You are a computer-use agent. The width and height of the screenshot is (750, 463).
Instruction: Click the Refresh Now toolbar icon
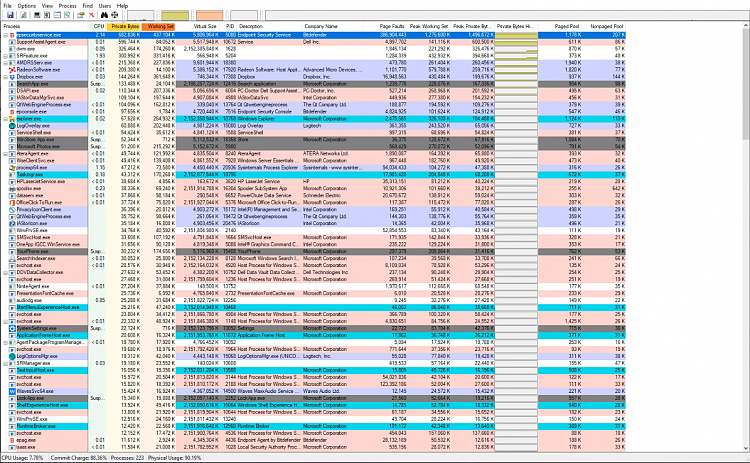(23, 15)
